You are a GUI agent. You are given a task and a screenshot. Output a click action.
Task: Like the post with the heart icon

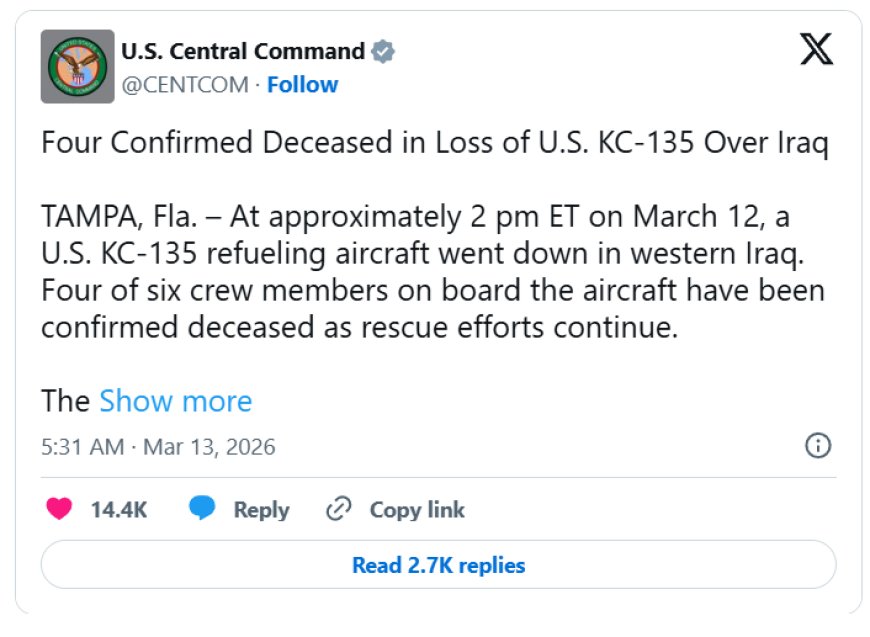60,509
